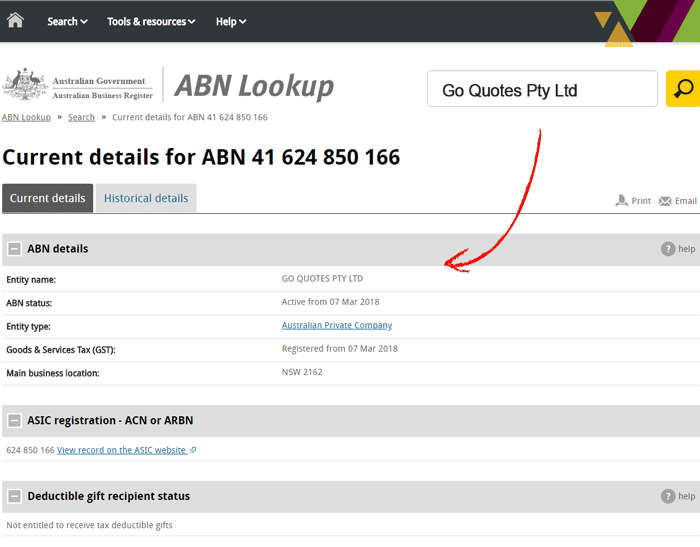The image size is (700, 547).
Task: Select the Current details tab
Action: pyautogui.click(x=47, y=198)
